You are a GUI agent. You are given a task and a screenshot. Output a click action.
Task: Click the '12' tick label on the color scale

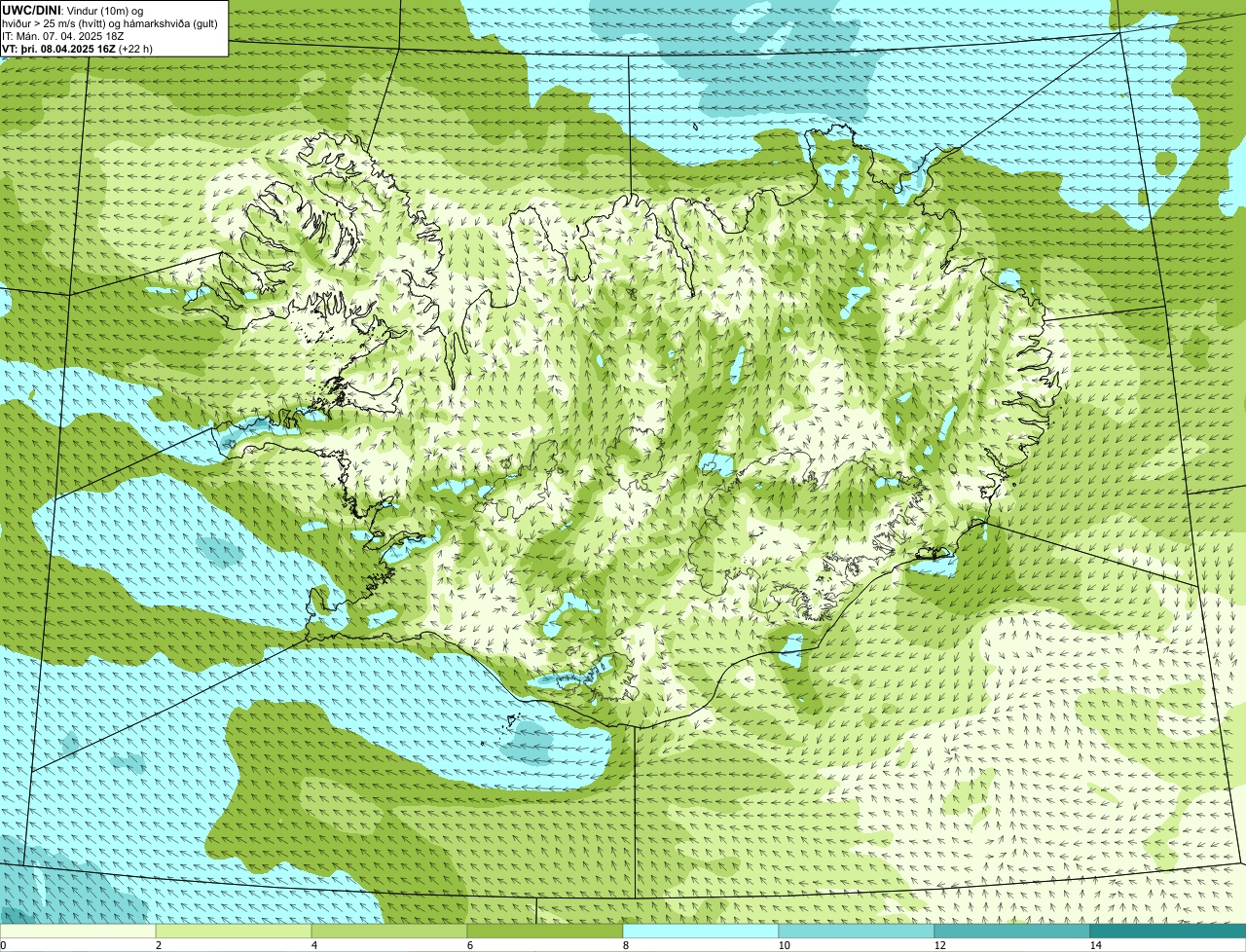pyautogui.click(x=939, y=945)
